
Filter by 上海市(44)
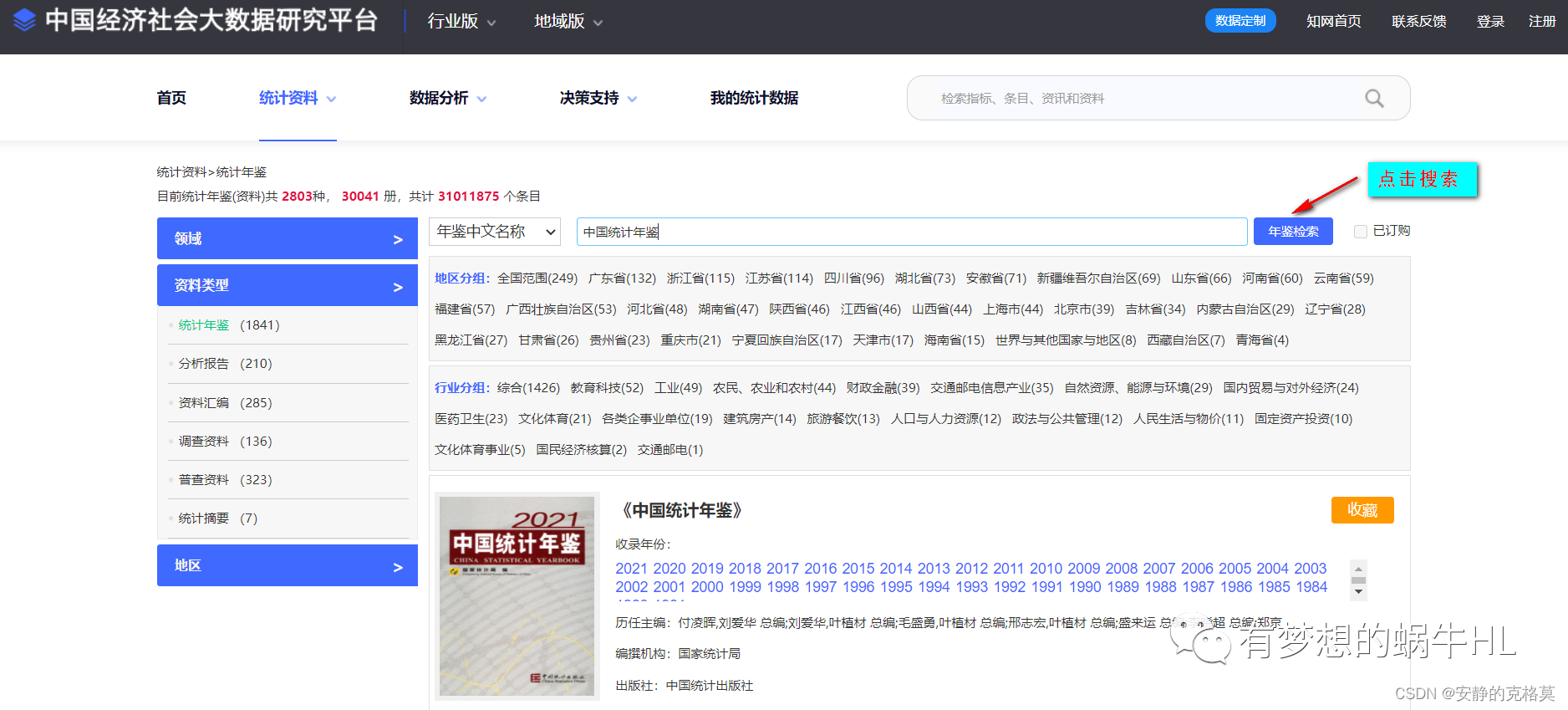[1013, 309]
